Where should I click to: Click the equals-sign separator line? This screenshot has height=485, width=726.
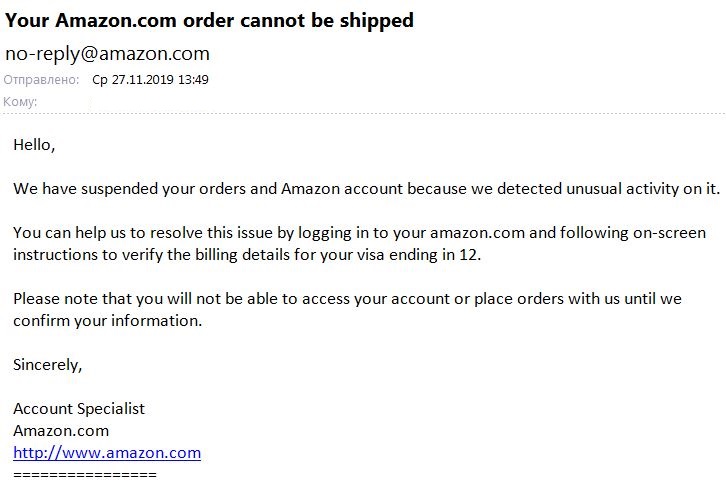point(85,474)
